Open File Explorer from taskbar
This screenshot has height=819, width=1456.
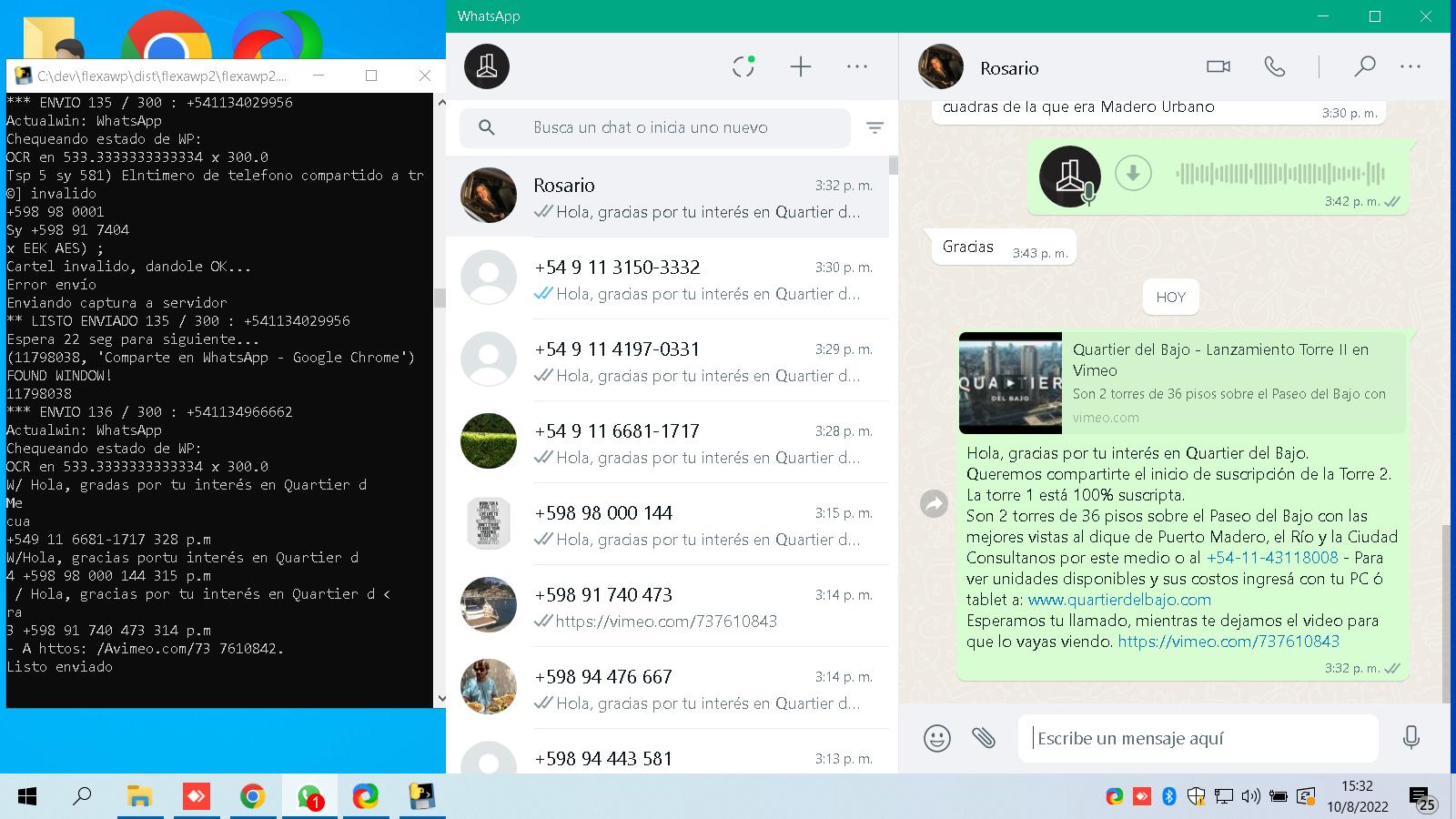[x=138, y=797]
